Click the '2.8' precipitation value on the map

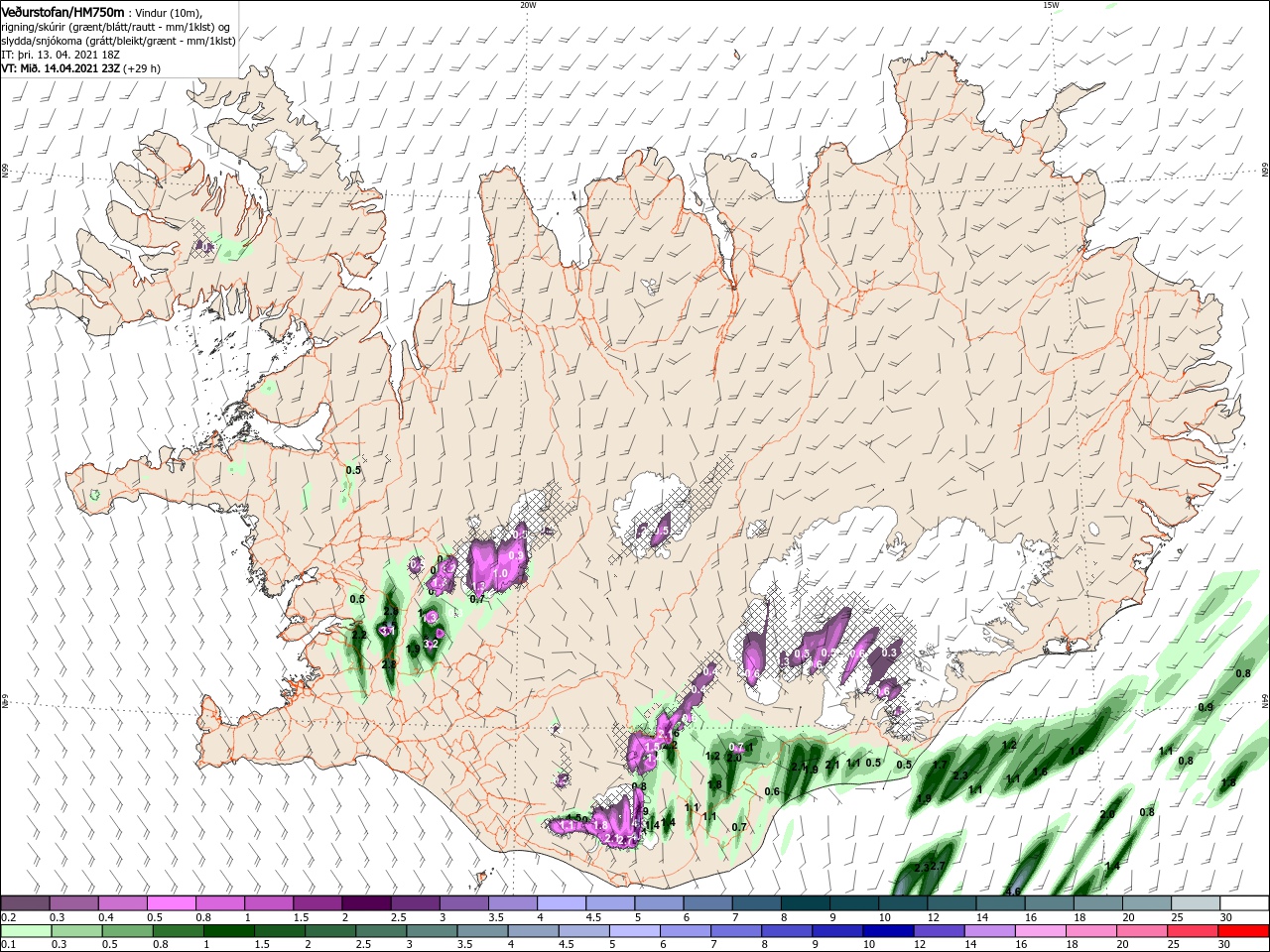click(389, 664)
